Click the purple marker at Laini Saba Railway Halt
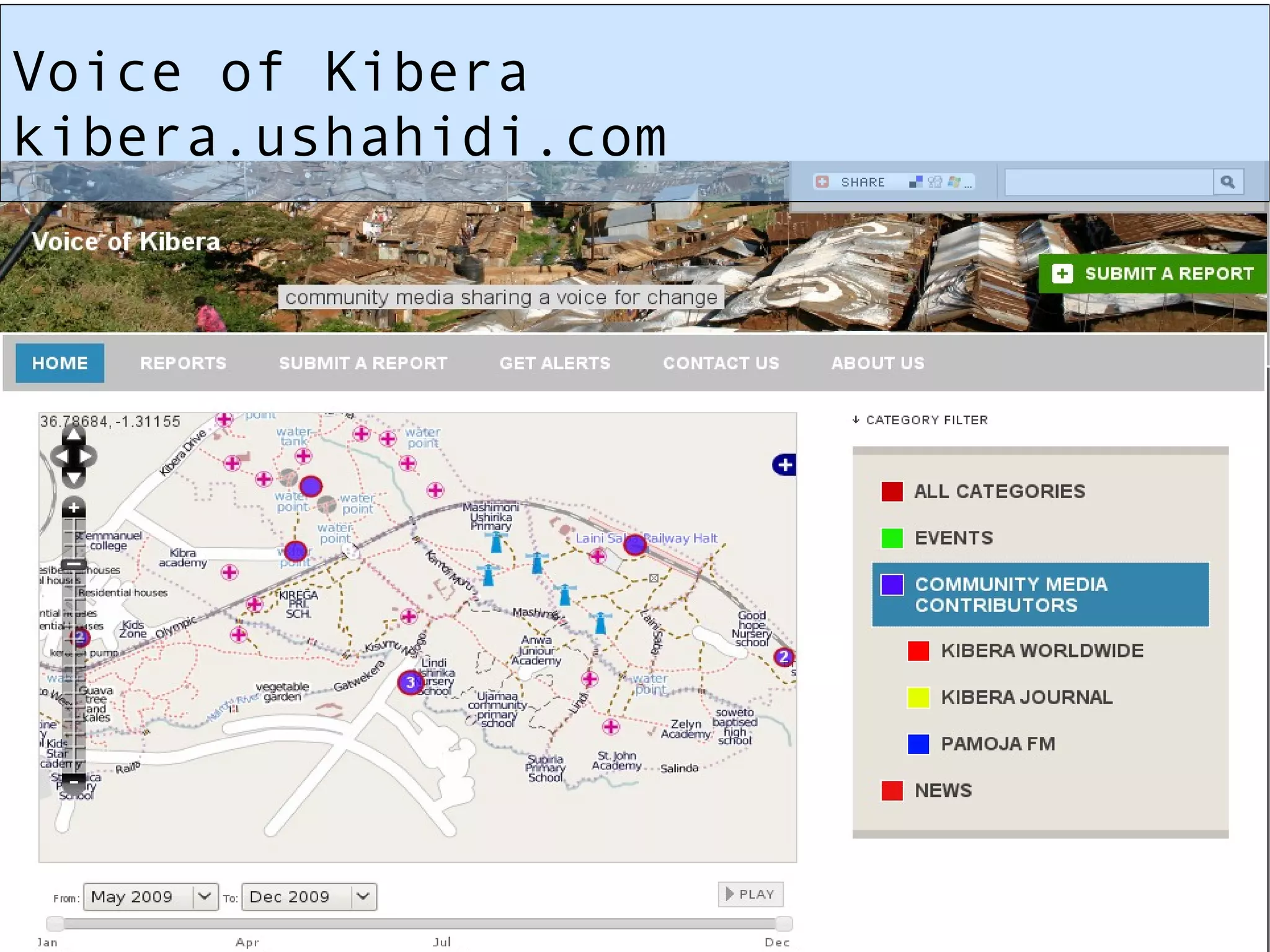Image resolution: width=1270 pixels, height=952 pixels. 634,545
